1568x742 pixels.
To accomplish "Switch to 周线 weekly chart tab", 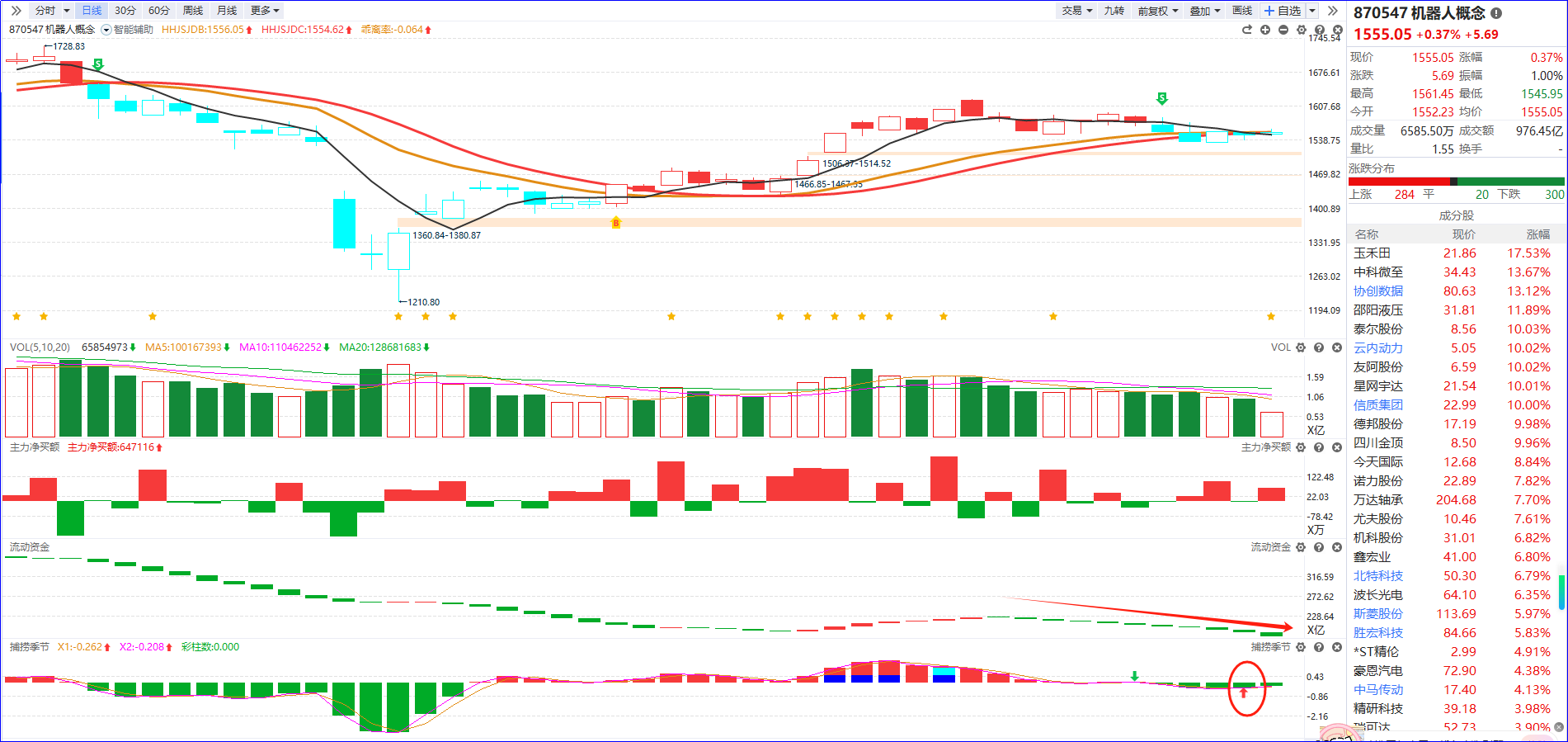I will [x=193, y=11].
